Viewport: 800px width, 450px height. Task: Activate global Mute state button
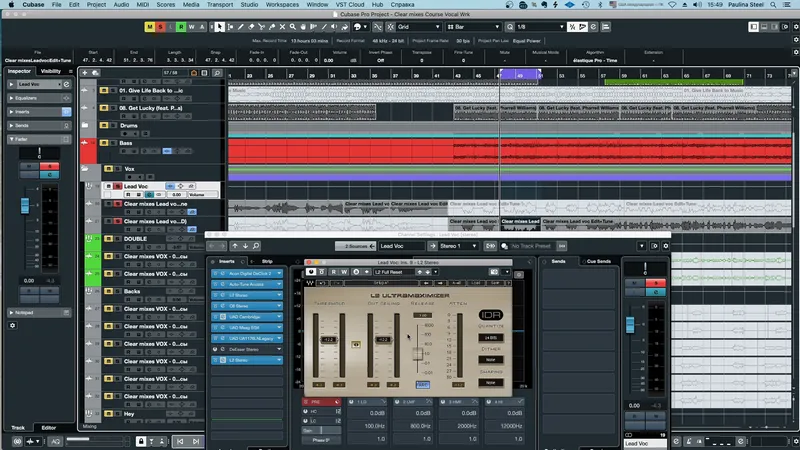[149, 27]
